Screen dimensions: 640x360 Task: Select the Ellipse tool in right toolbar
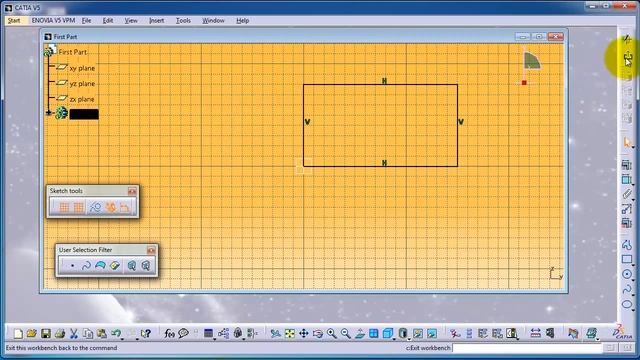[627, 304]
